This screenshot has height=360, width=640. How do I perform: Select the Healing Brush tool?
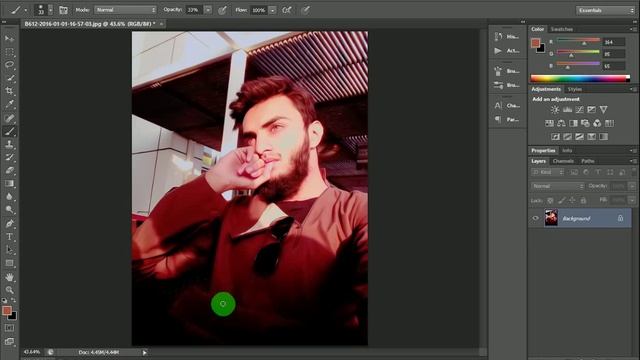point(9,118)
